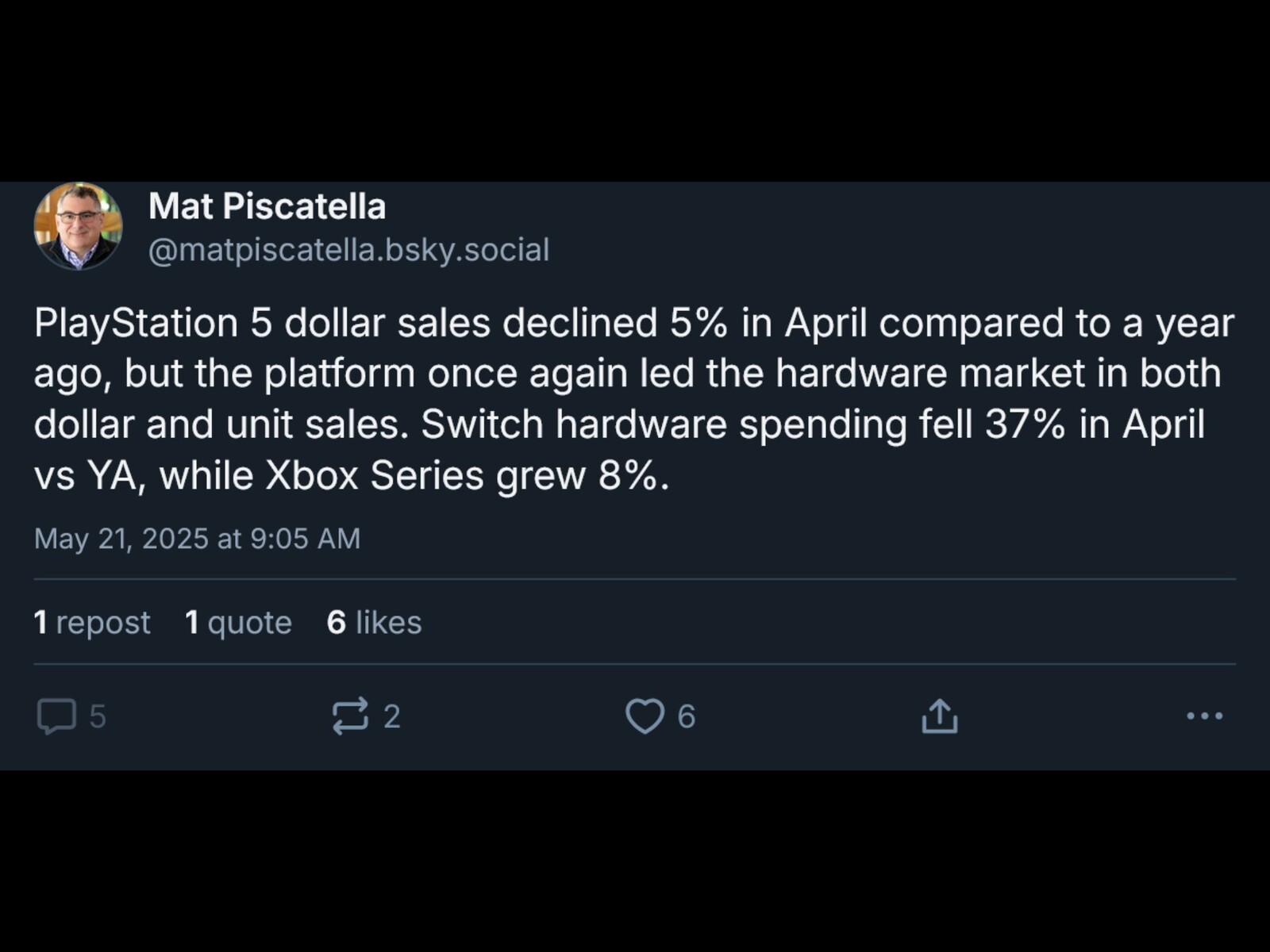Click the like count beside the heart

687,717
